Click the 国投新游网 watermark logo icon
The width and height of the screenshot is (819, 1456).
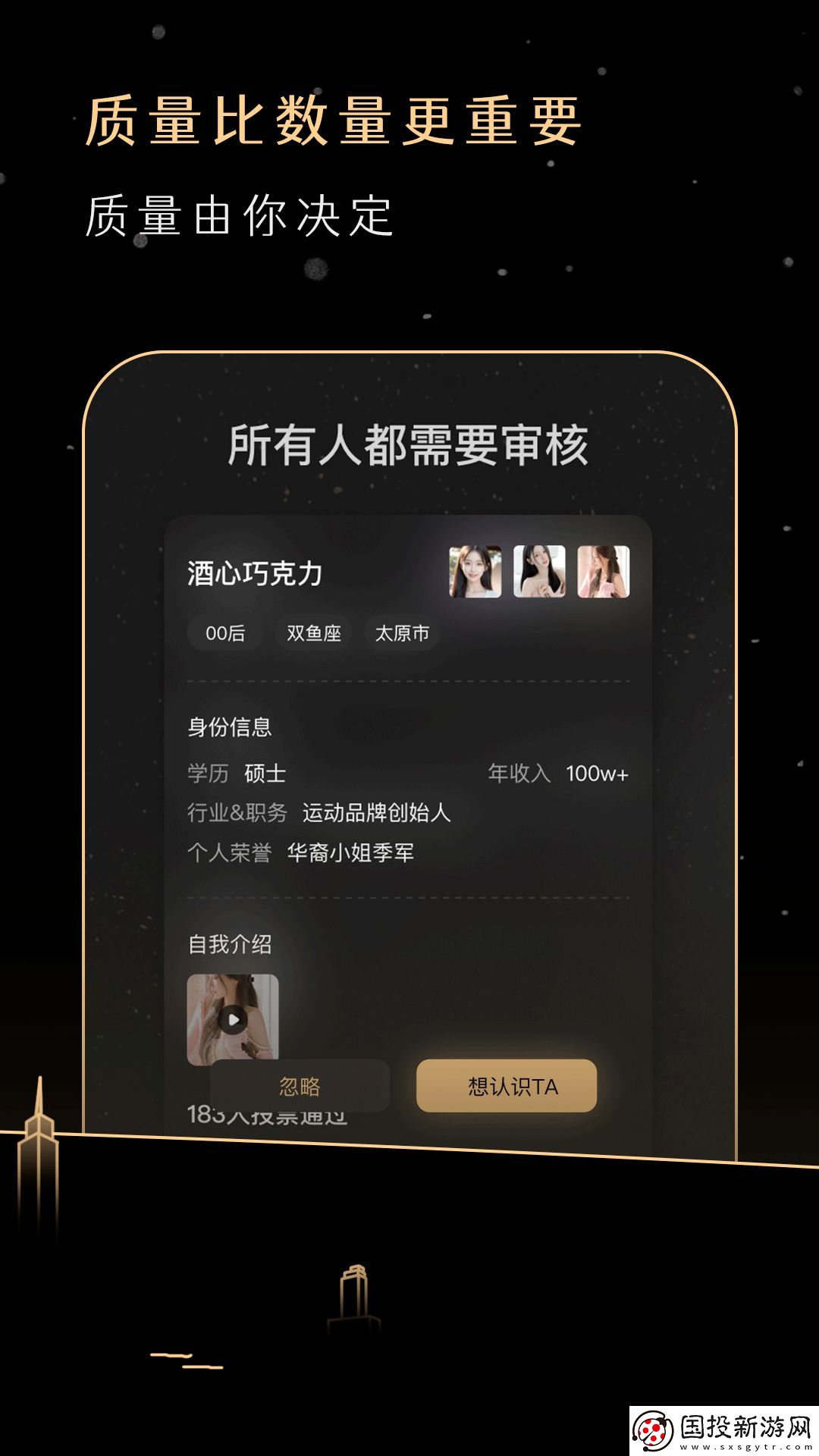(x=653, y=1431)
